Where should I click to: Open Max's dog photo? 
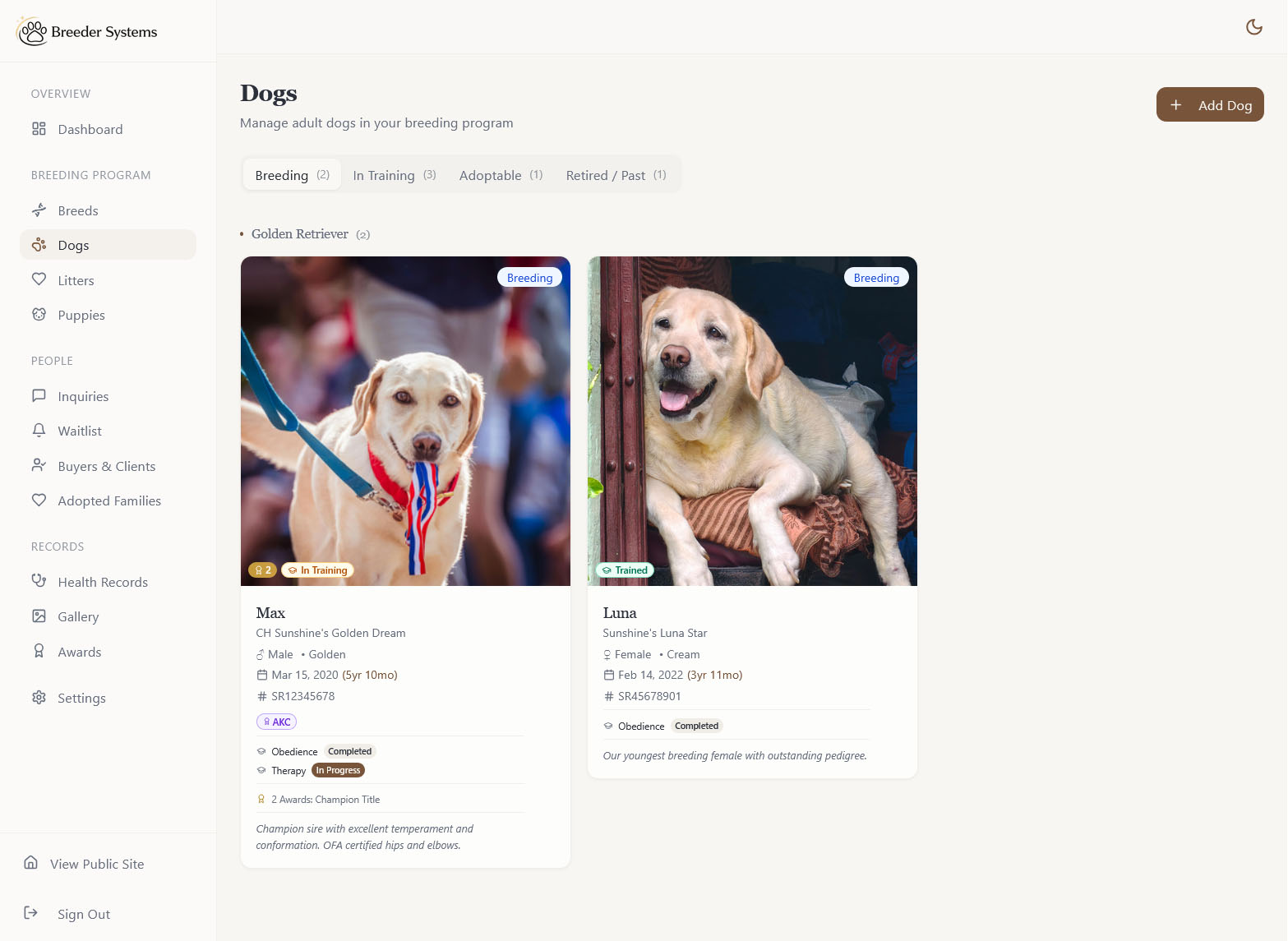click(x=405, y=421)
